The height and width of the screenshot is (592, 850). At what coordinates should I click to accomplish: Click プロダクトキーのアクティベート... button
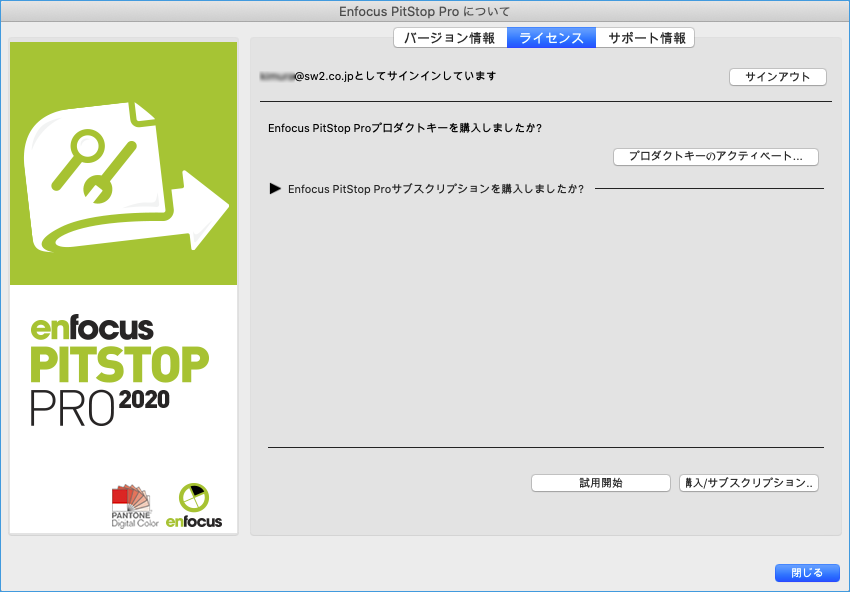(x=716, y=157)
